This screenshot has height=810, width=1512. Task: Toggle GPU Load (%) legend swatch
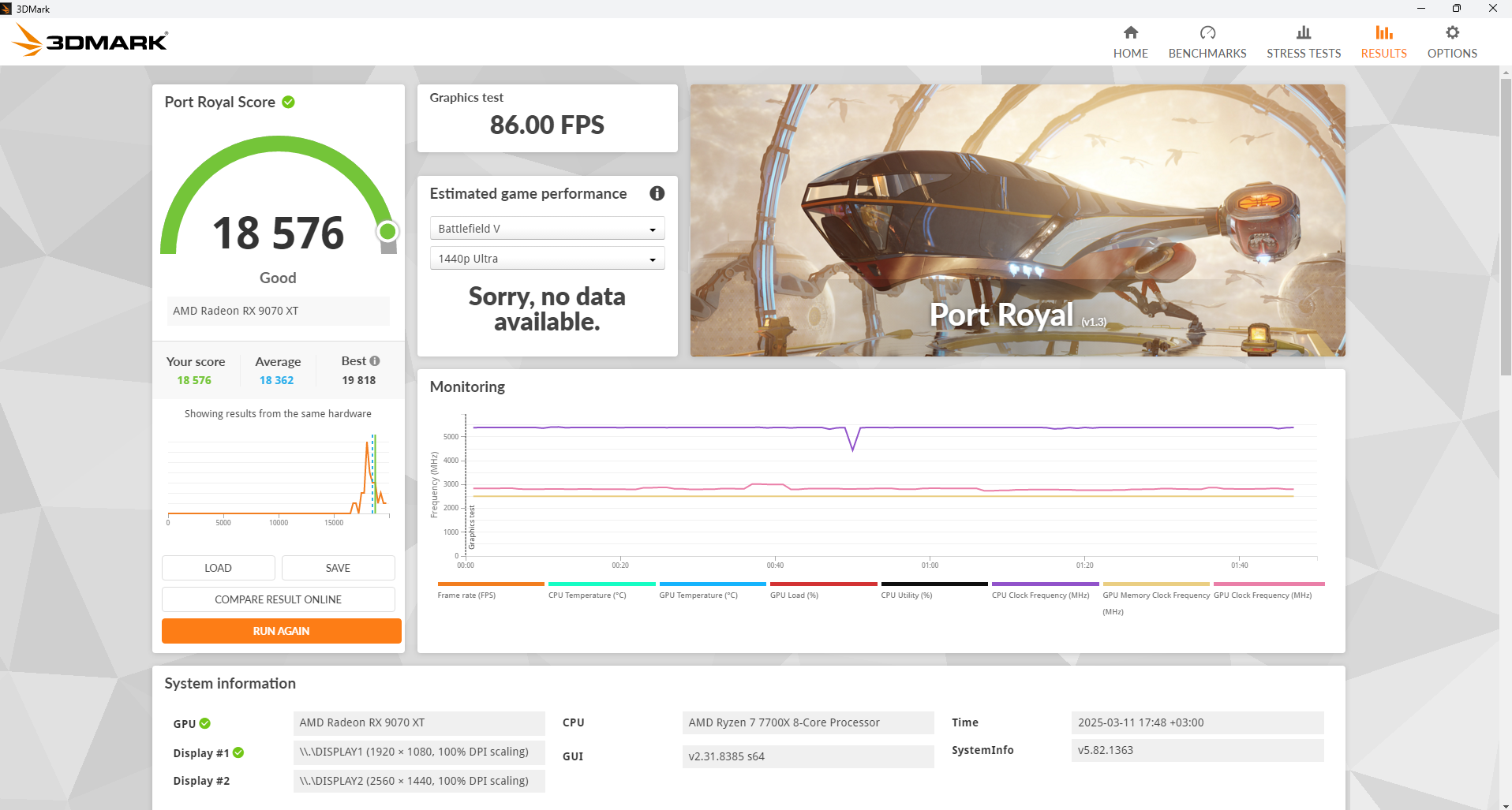click(824, 584)
